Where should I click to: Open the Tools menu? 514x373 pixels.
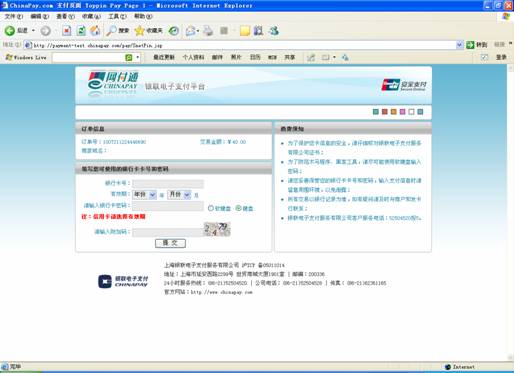click(x=117, y=16)
